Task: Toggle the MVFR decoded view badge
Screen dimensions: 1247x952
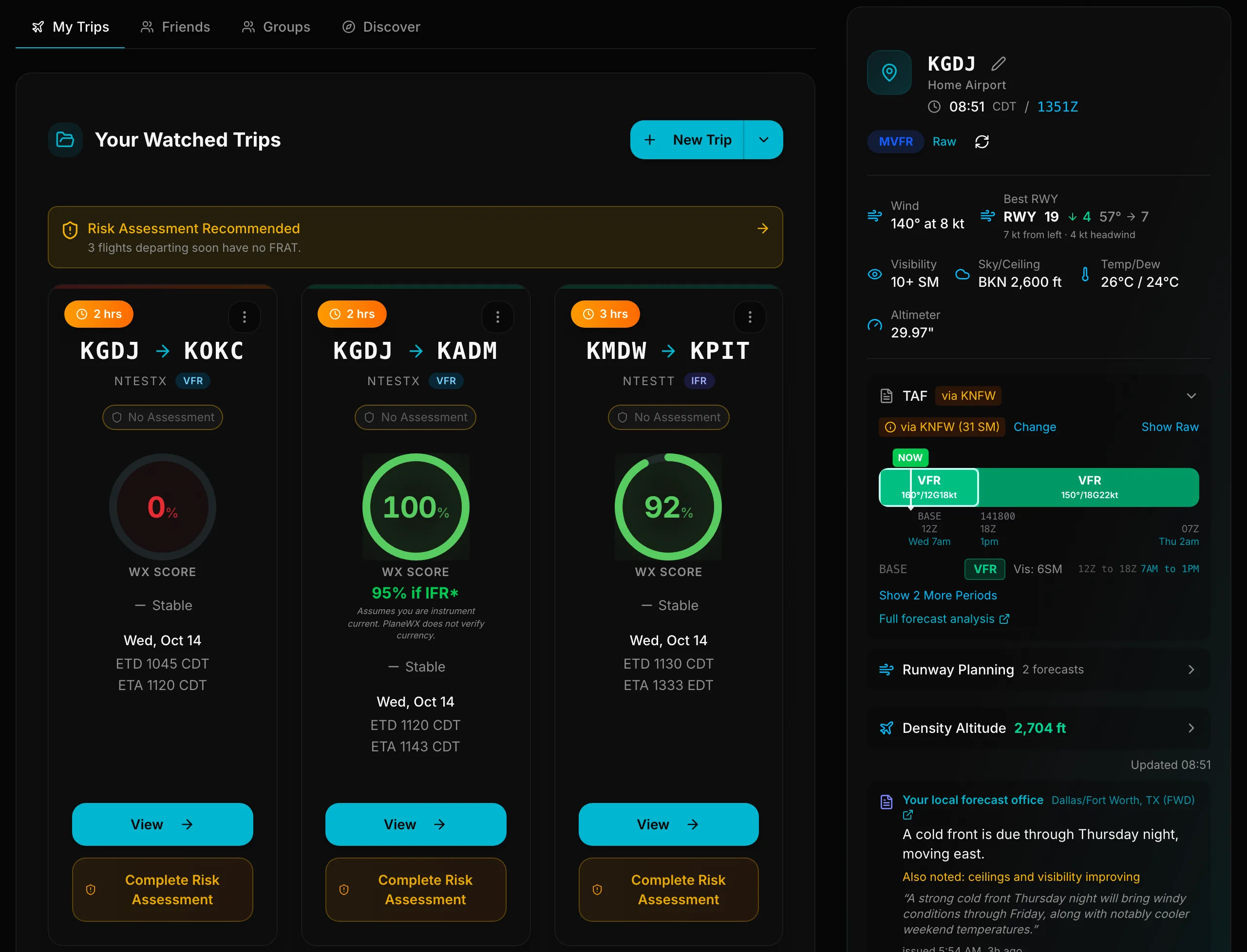Action: 896,142
